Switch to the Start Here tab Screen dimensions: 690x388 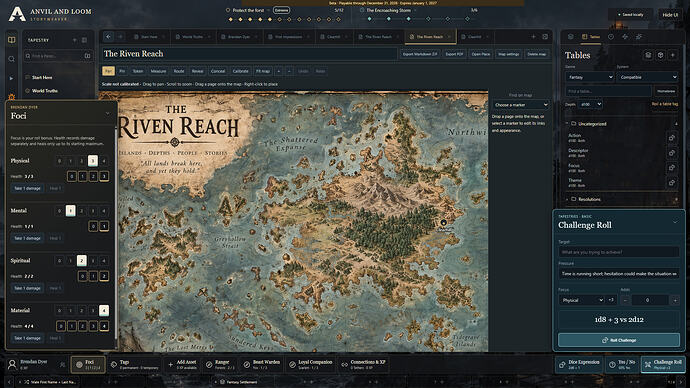[x=149, y=37]
